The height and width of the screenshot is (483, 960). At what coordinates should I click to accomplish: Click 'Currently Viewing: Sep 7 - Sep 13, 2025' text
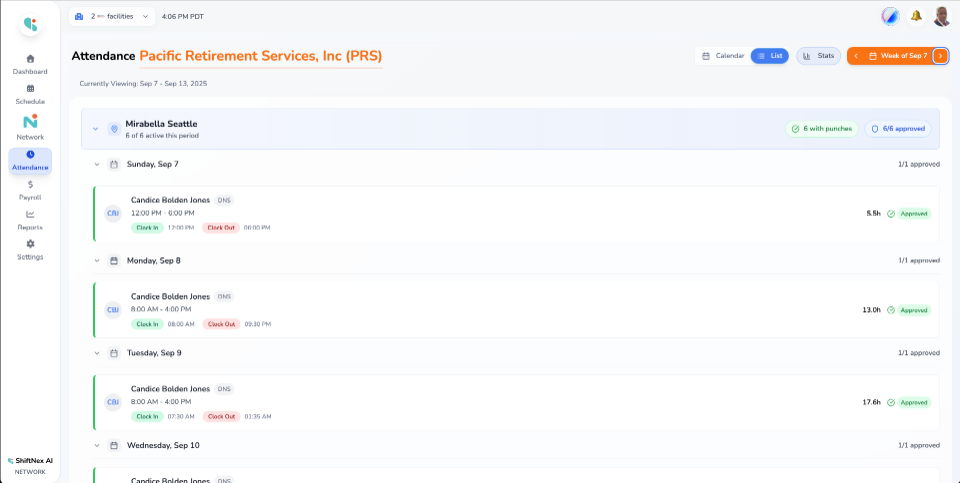(x=143, y=83)
